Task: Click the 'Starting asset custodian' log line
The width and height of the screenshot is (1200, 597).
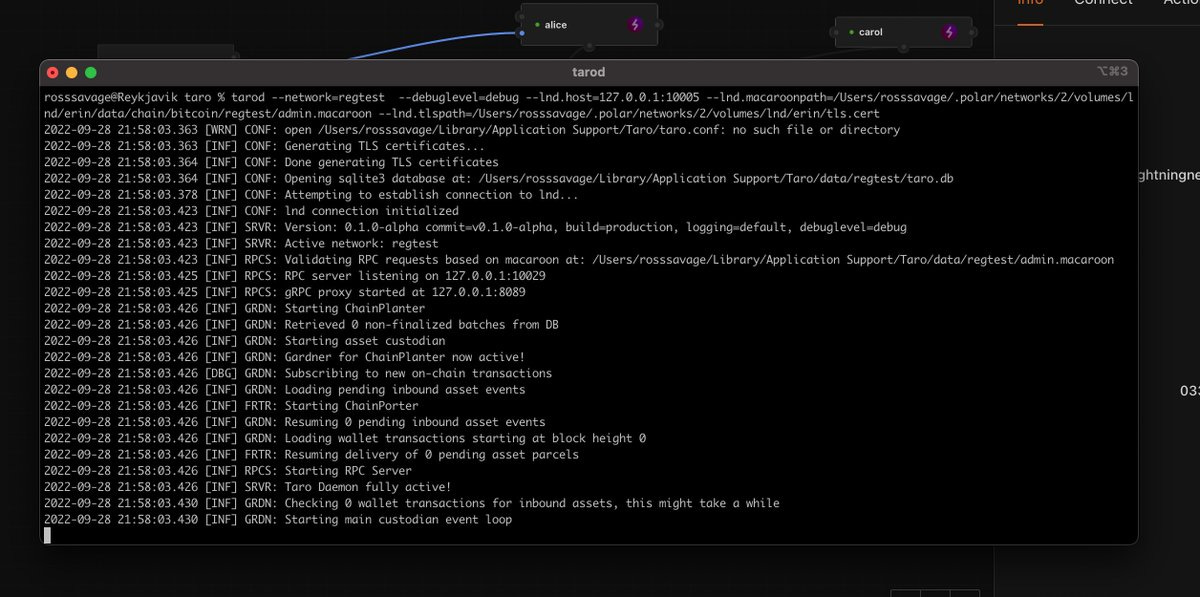Action: [x=245, y=341]
